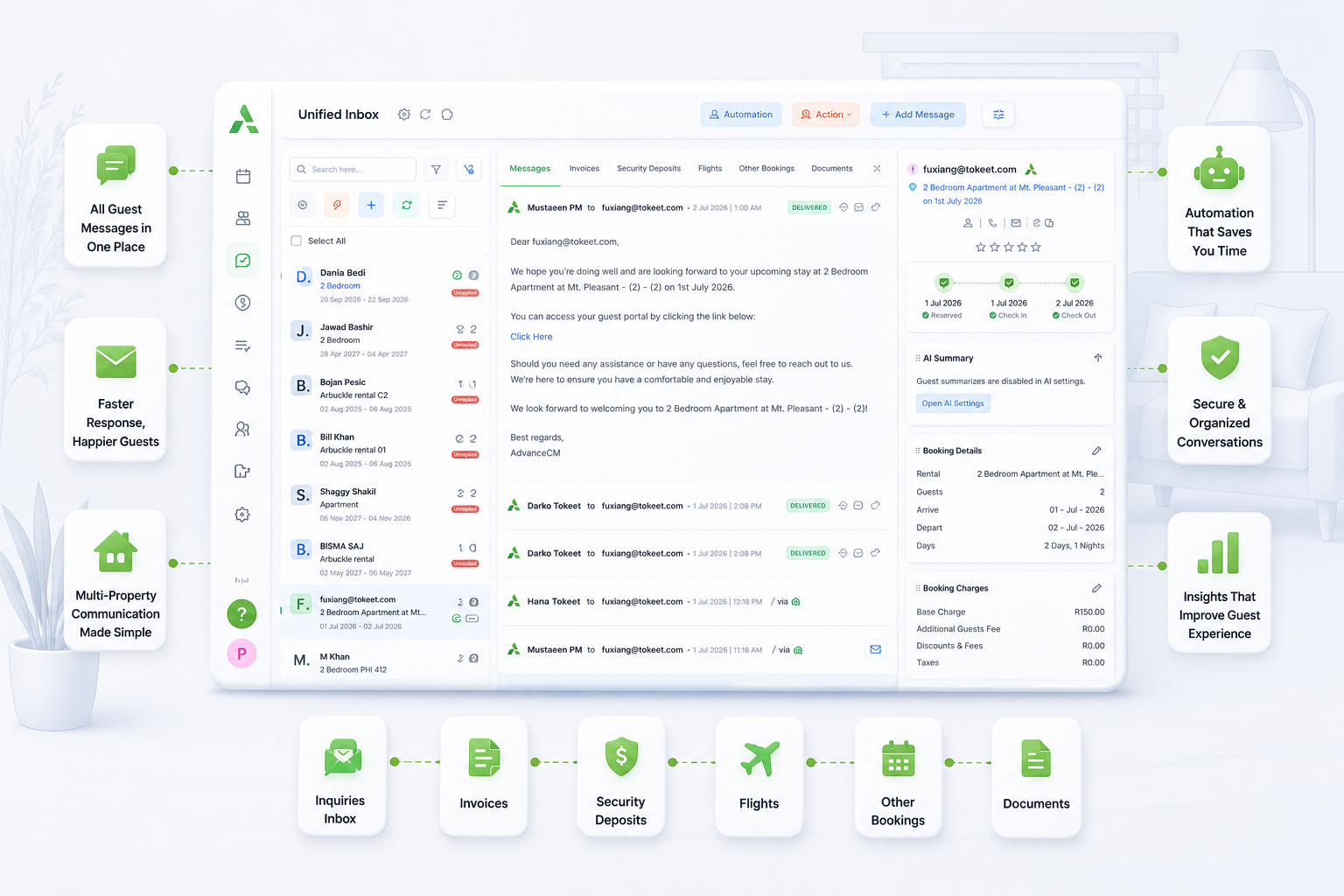The height and width of the screenshot is (896, 1344).
Task: Click the Automation That Saves You Time card
Action: coord(1219,199)
